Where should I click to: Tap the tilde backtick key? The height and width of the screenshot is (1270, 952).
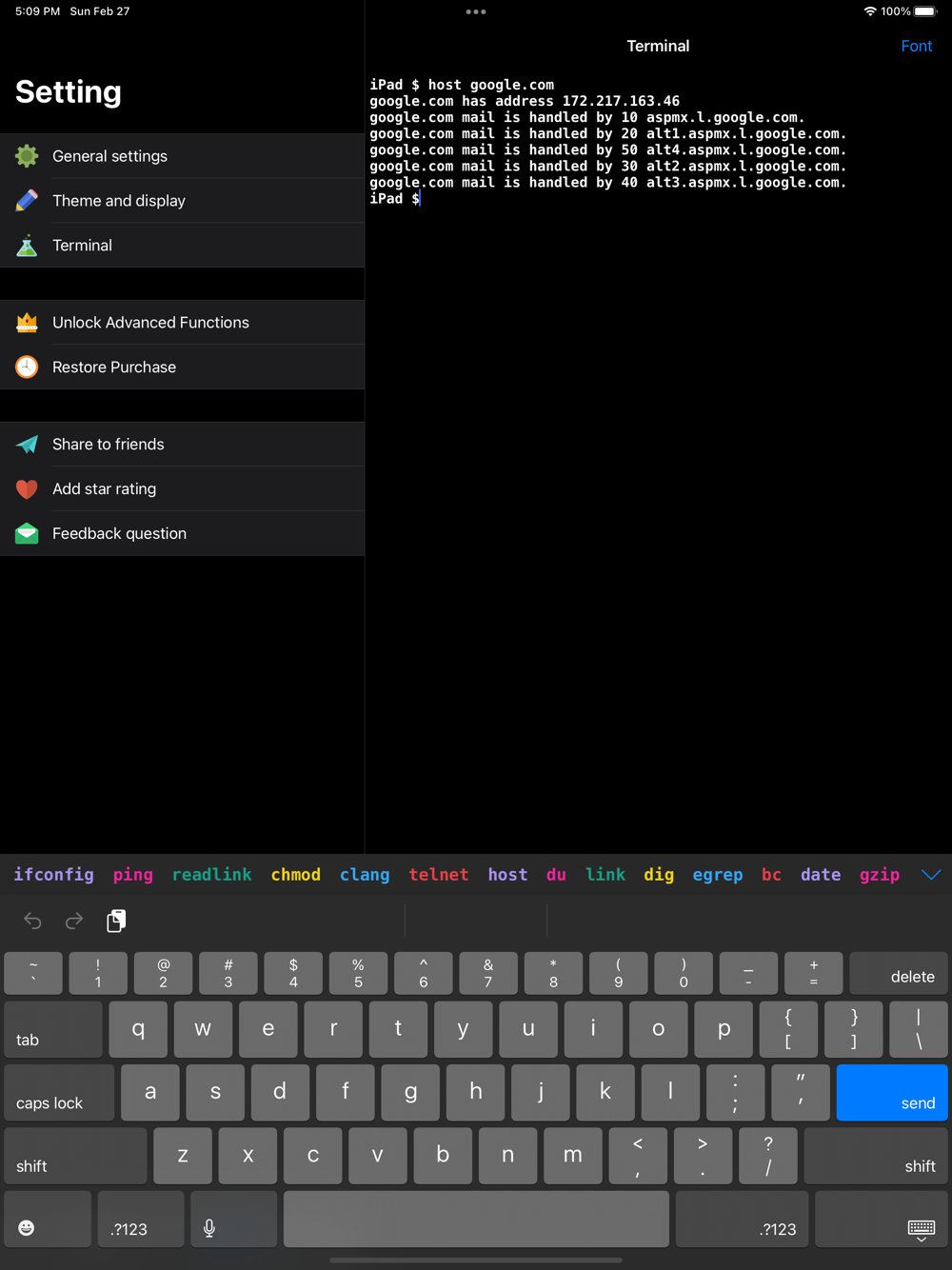[33, 973]
